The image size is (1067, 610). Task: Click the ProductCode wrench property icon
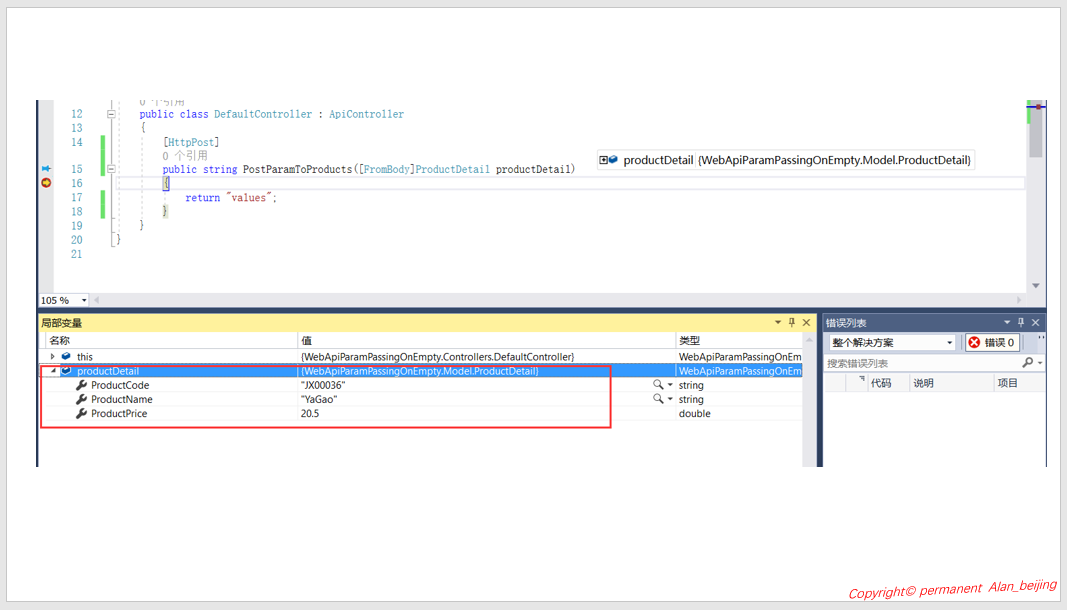[81, 385]
